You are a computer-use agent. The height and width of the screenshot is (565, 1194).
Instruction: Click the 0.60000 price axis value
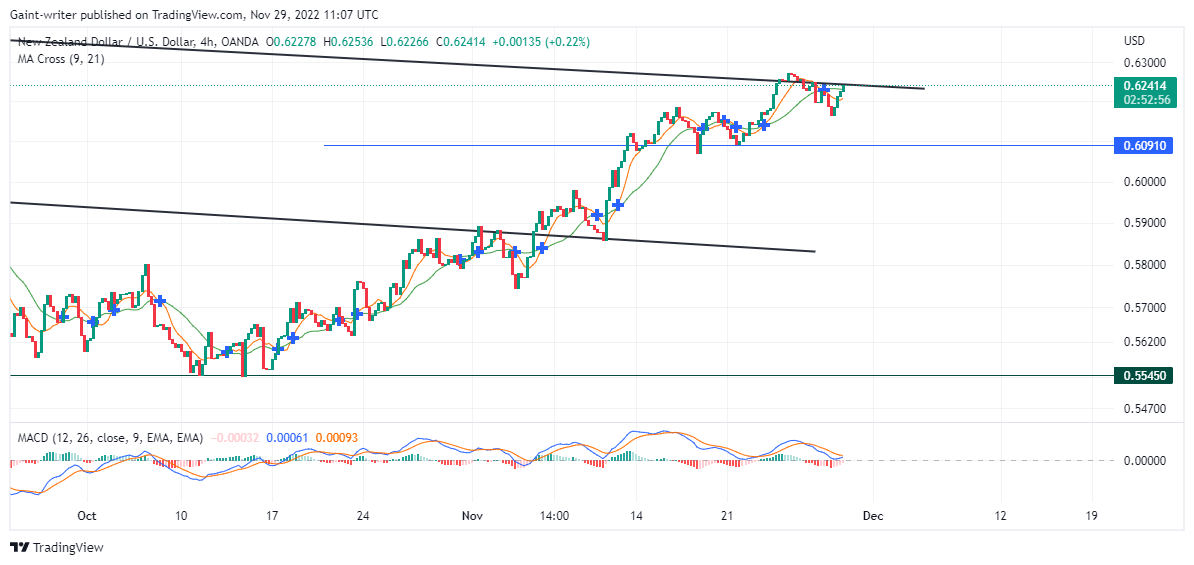1147,181
